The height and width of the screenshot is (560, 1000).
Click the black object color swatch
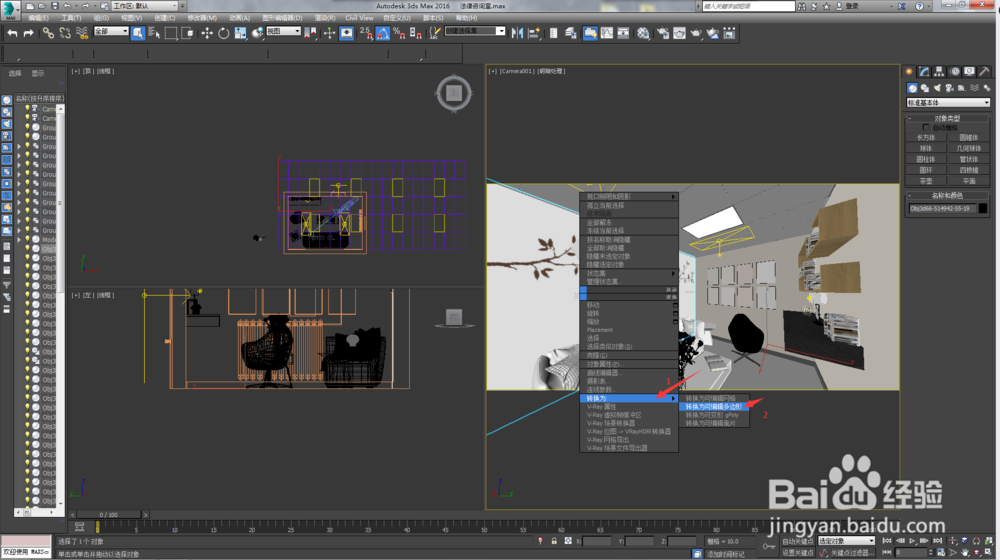point(983,209)
